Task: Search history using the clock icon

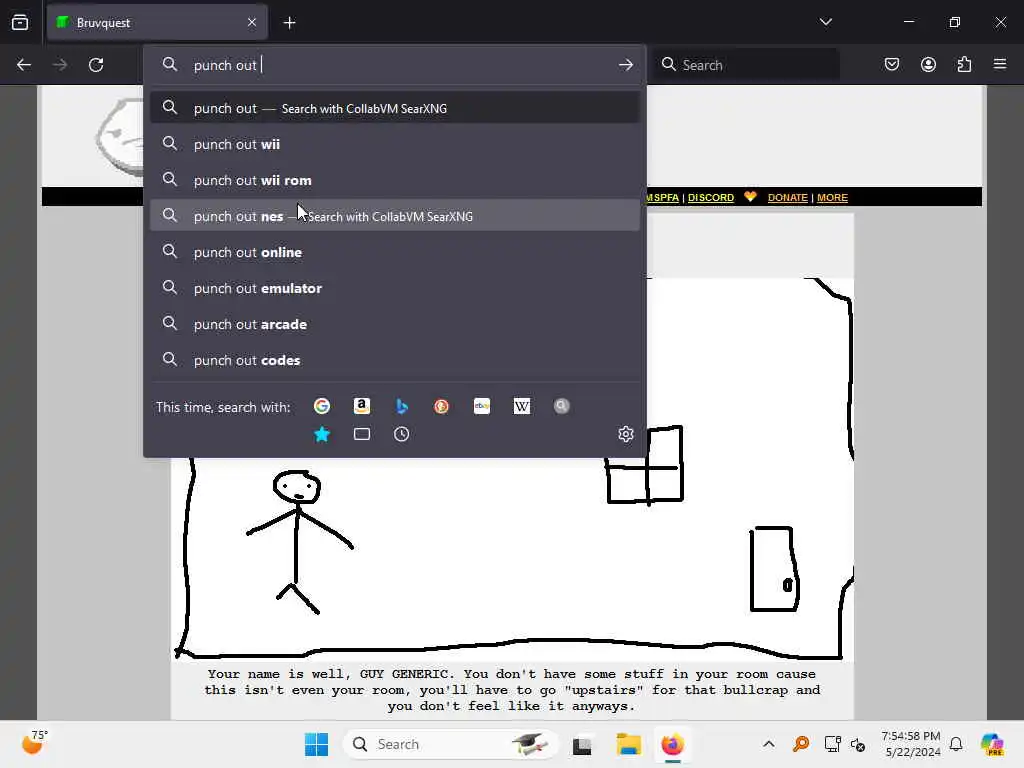Action: [x=402, y=434]
